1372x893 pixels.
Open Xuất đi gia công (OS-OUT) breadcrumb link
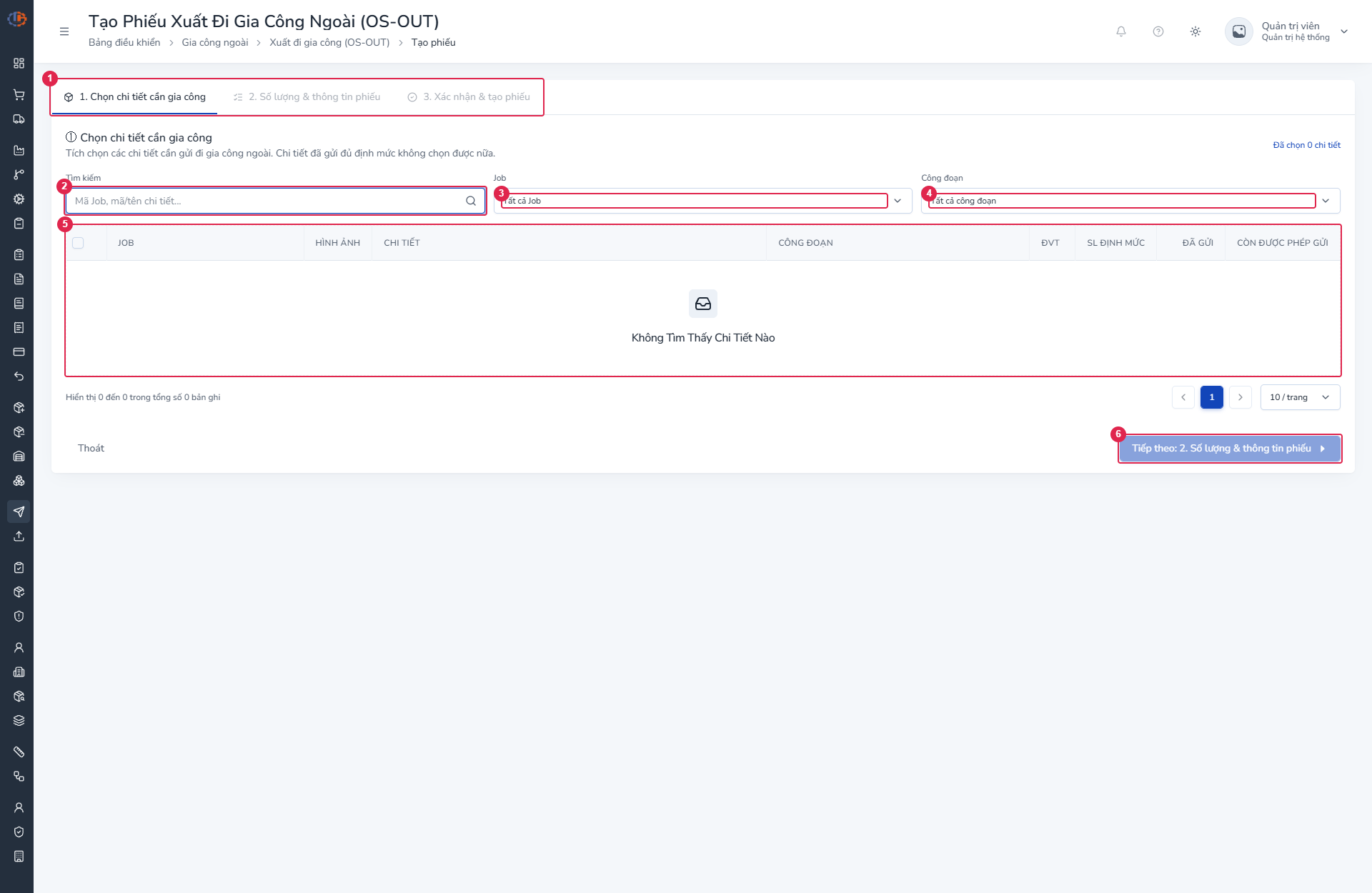(329, 43)
